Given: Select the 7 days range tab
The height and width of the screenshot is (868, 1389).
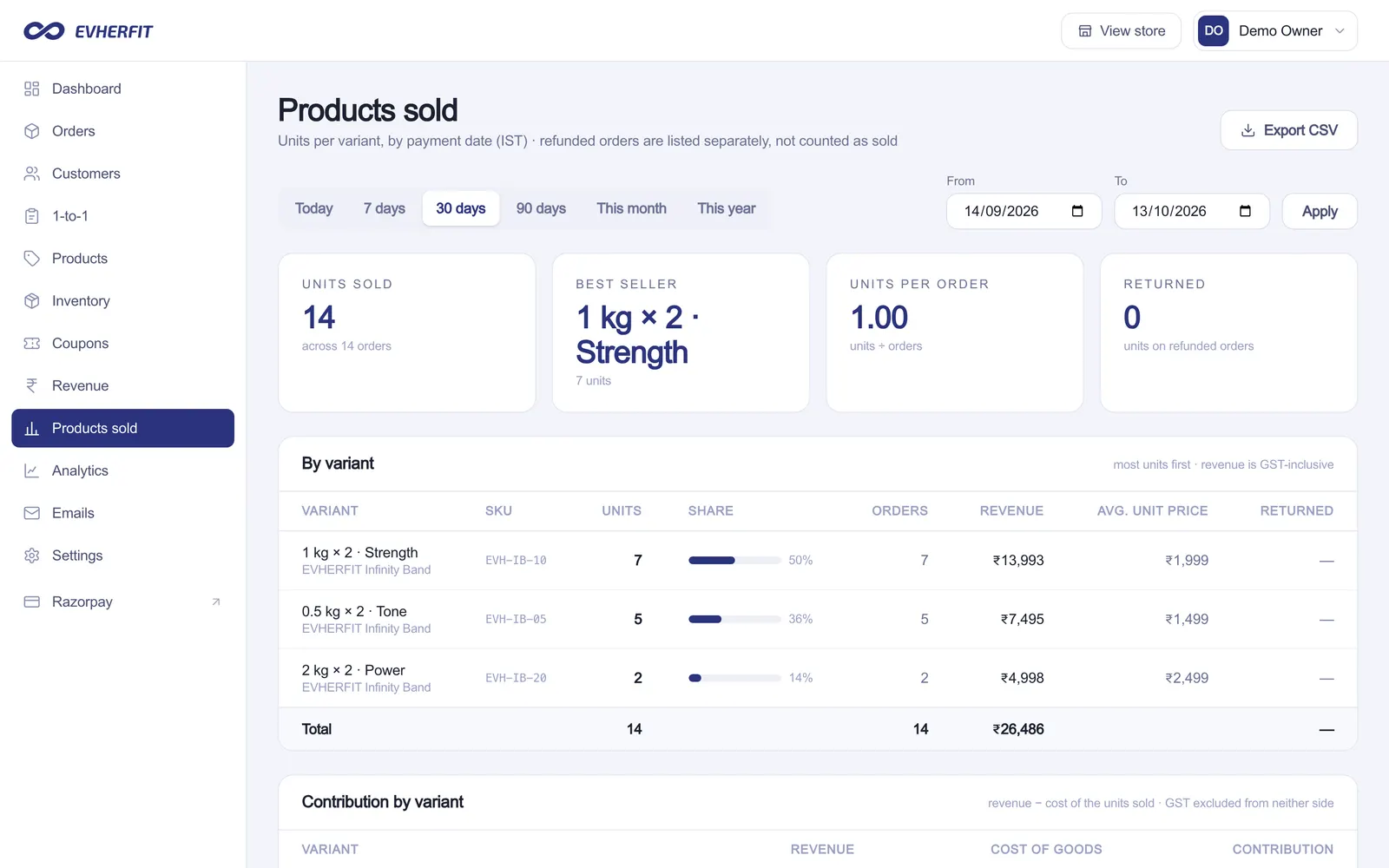Looking at the screenshot, I should [x=385, y=208].
